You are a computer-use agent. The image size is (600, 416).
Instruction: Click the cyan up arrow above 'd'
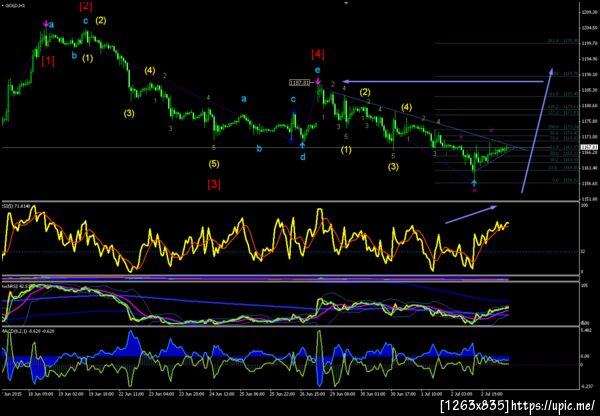pos(302,145)
